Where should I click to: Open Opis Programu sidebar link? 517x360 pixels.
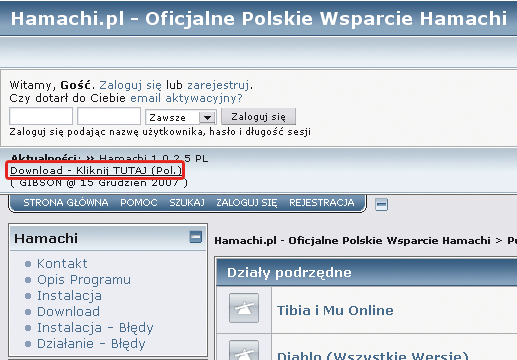[x=84, y=280]
